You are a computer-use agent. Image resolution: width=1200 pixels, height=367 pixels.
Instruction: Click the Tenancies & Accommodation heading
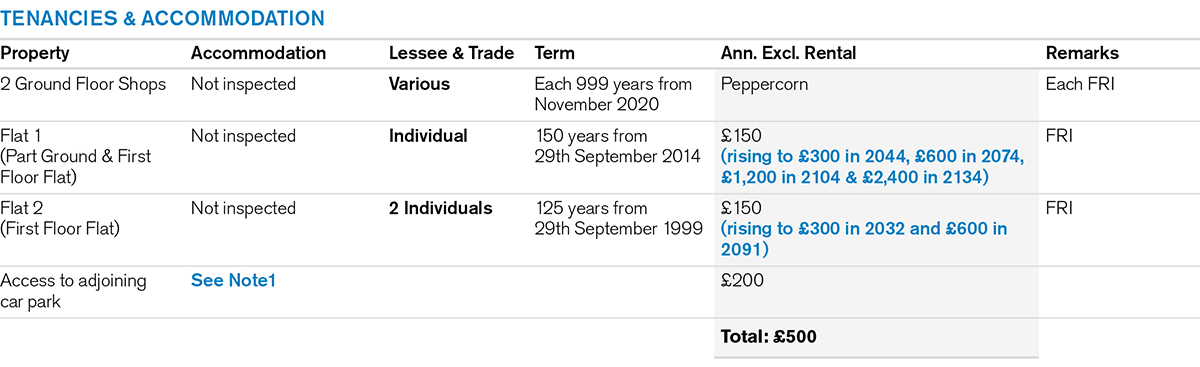pos(162,18)
